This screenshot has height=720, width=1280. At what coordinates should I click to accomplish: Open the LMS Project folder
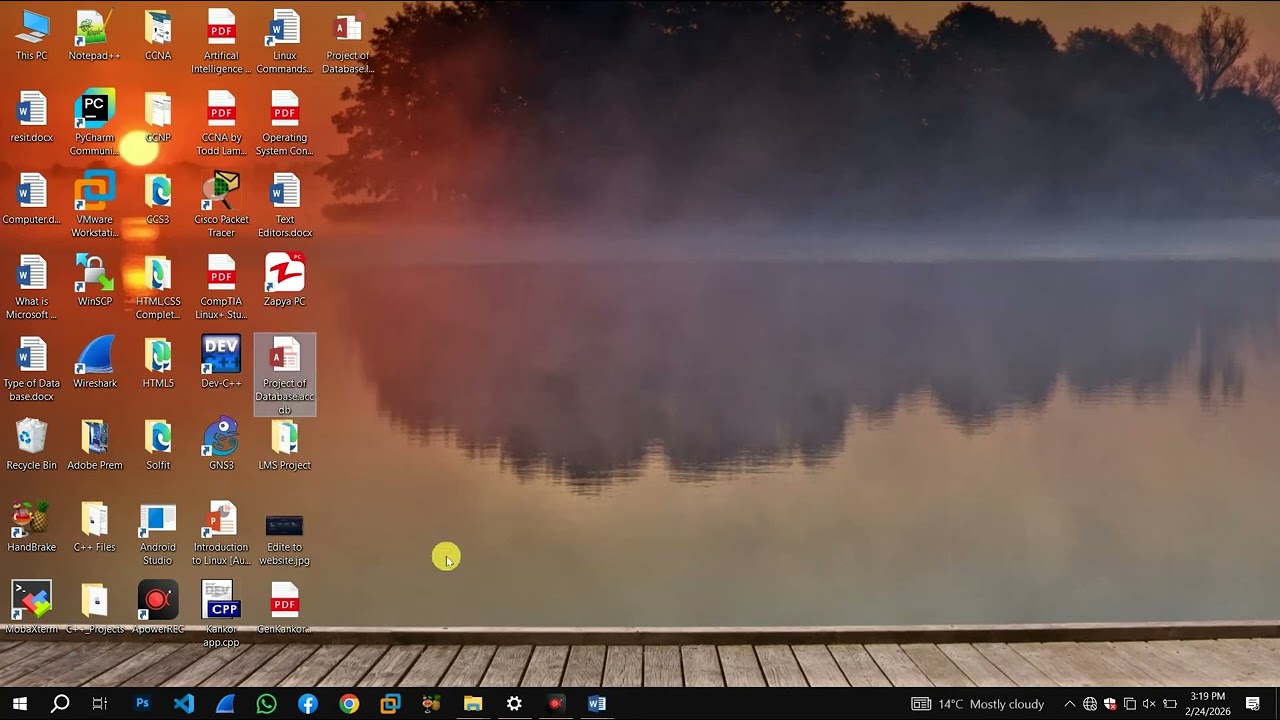click(x=284, y=446)
